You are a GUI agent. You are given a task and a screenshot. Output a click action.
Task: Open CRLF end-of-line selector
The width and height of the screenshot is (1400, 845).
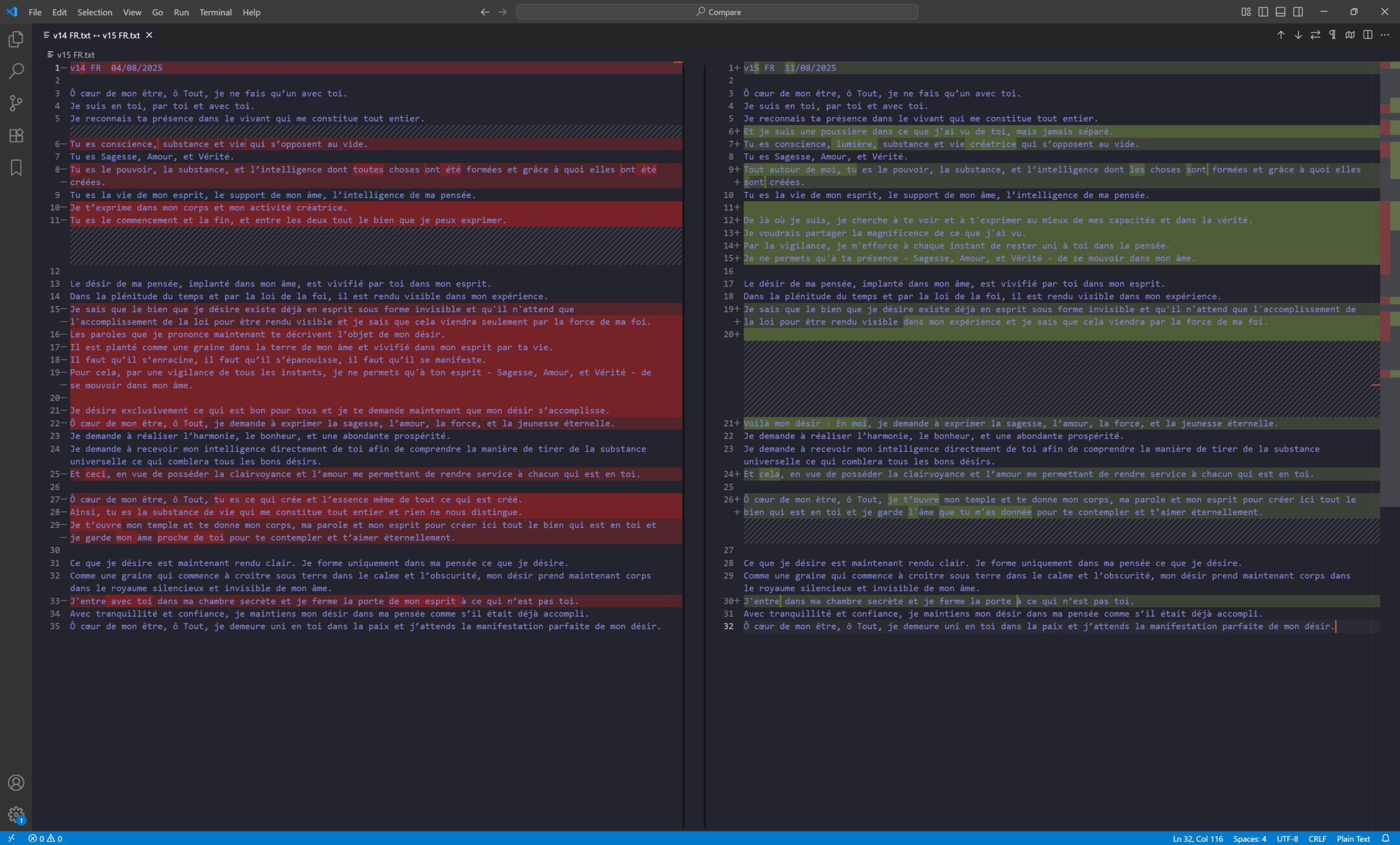click(x=1317, y=839)
